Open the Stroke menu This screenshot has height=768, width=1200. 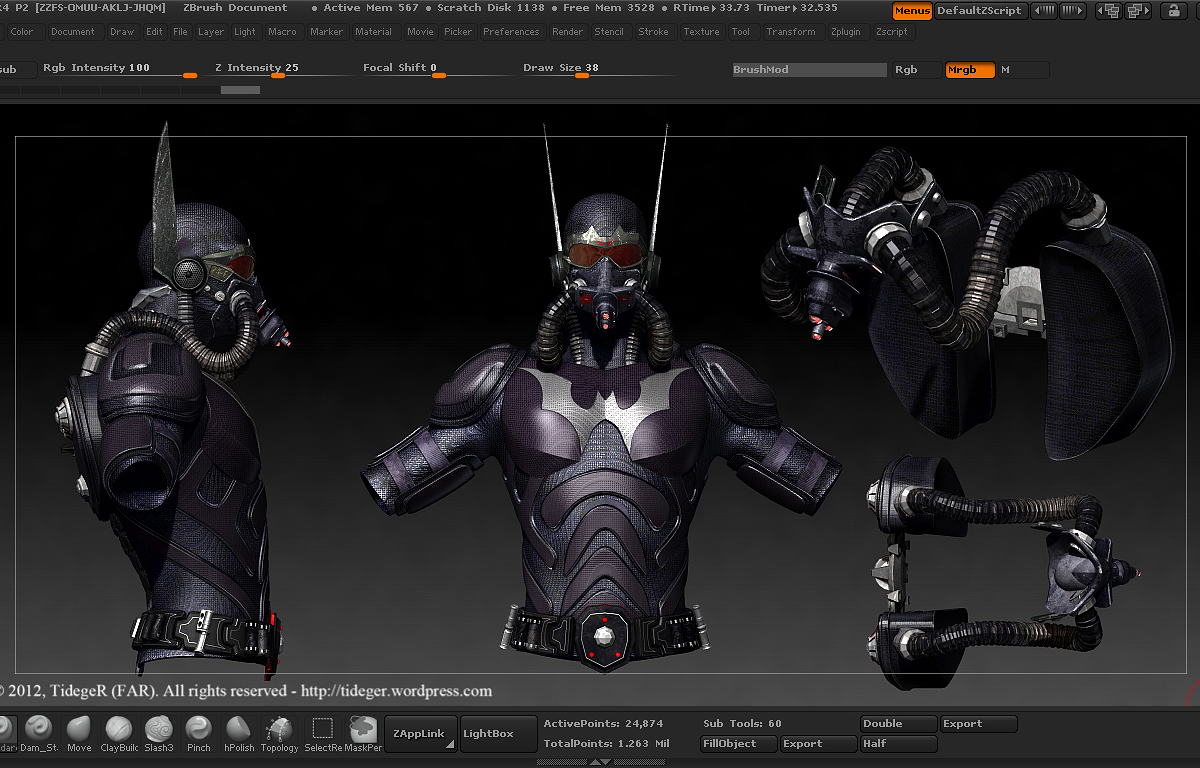[x=654, y=32]
